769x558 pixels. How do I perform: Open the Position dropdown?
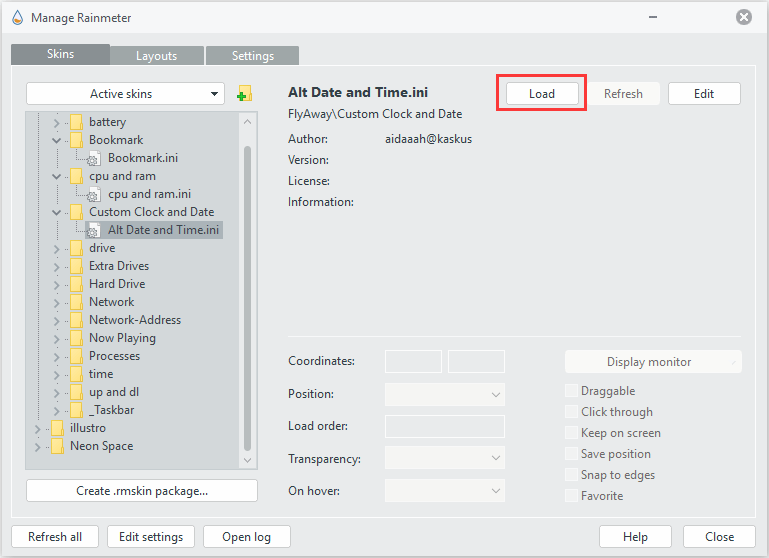(x=445, y=394)
